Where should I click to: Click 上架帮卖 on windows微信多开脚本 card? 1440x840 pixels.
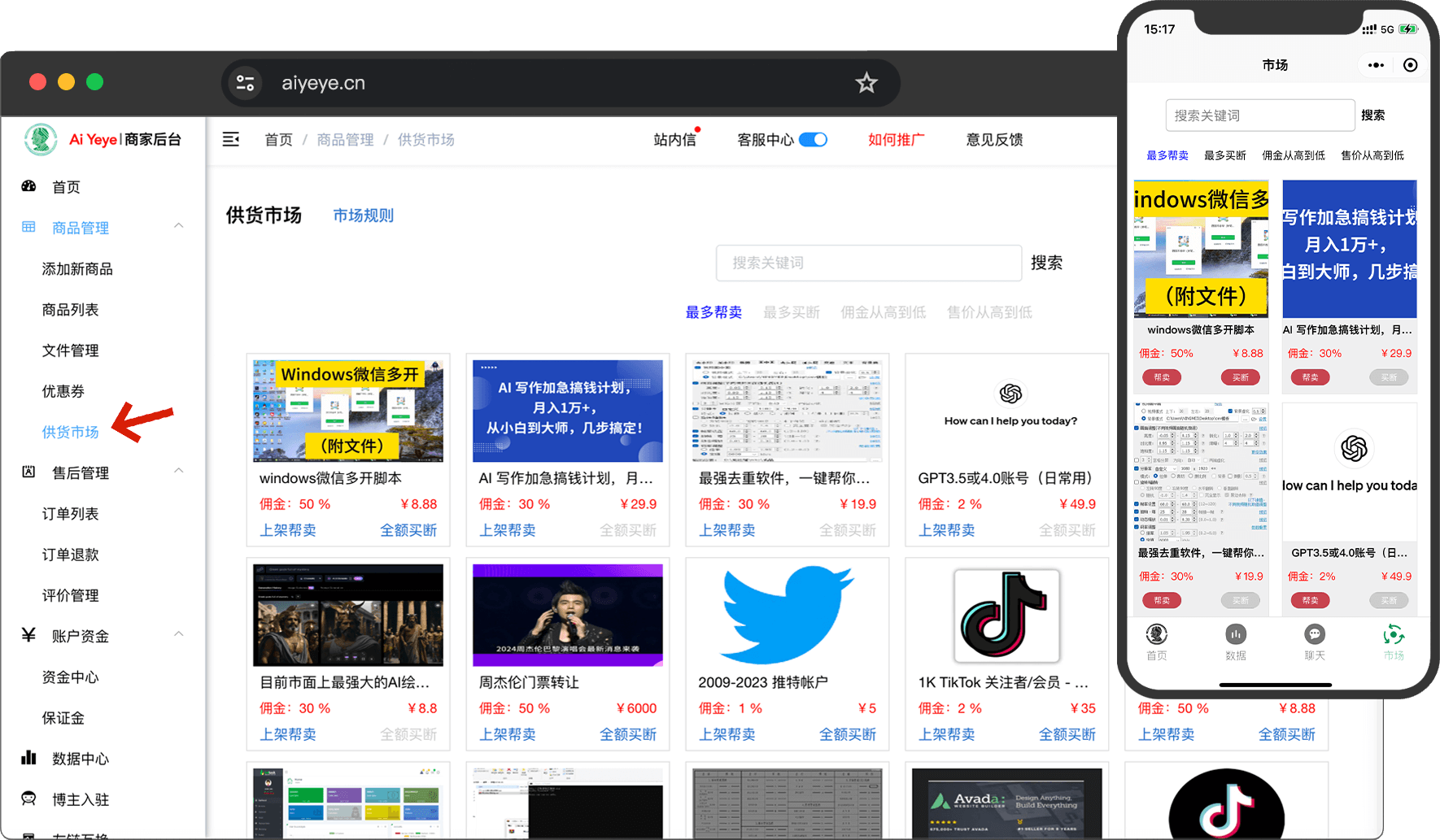click(287, 530)
